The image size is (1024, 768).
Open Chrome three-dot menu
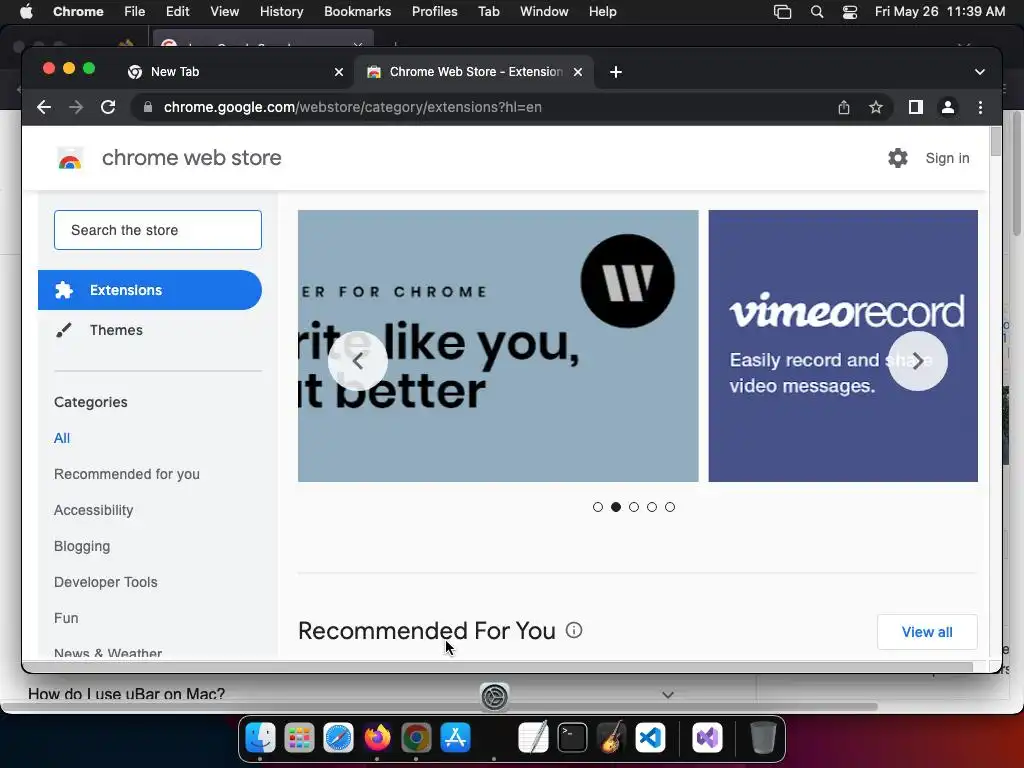(980, 107)
